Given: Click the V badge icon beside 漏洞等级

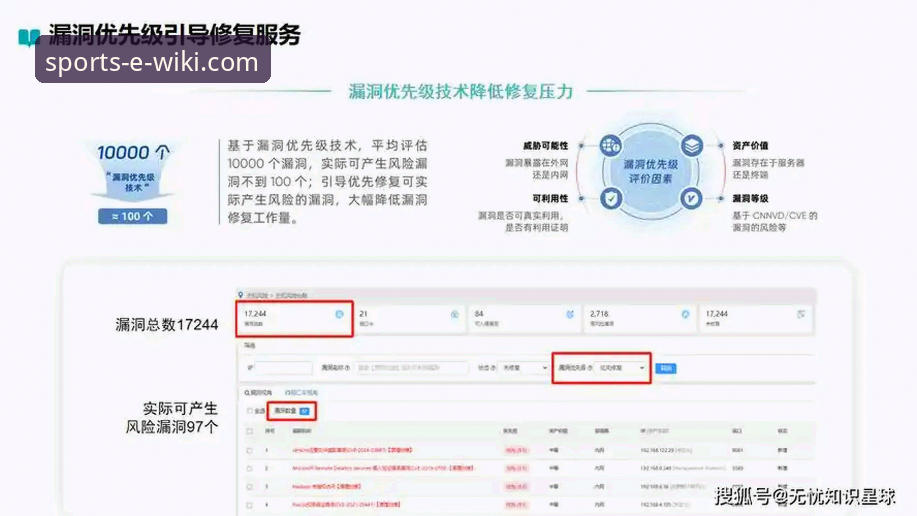Looking at the screenshot, I should (691, 198).
